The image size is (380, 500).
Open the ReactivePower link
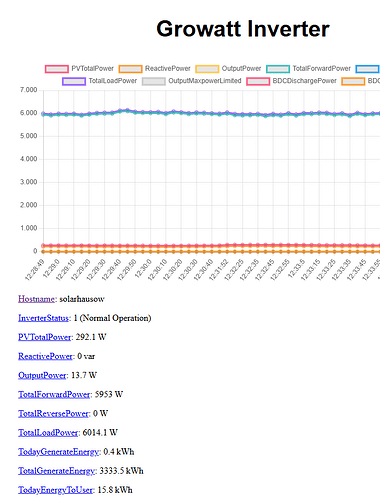tap(45, 356)
